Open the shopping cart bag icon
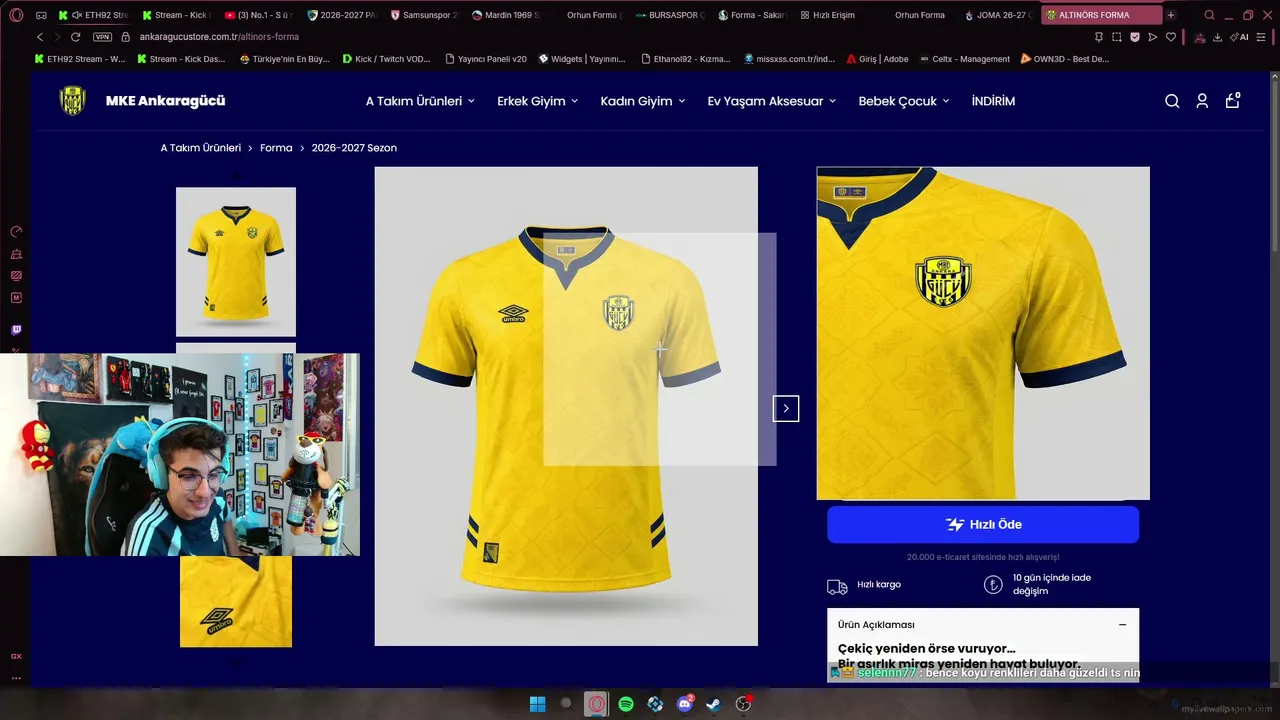 pos(1232,100)
